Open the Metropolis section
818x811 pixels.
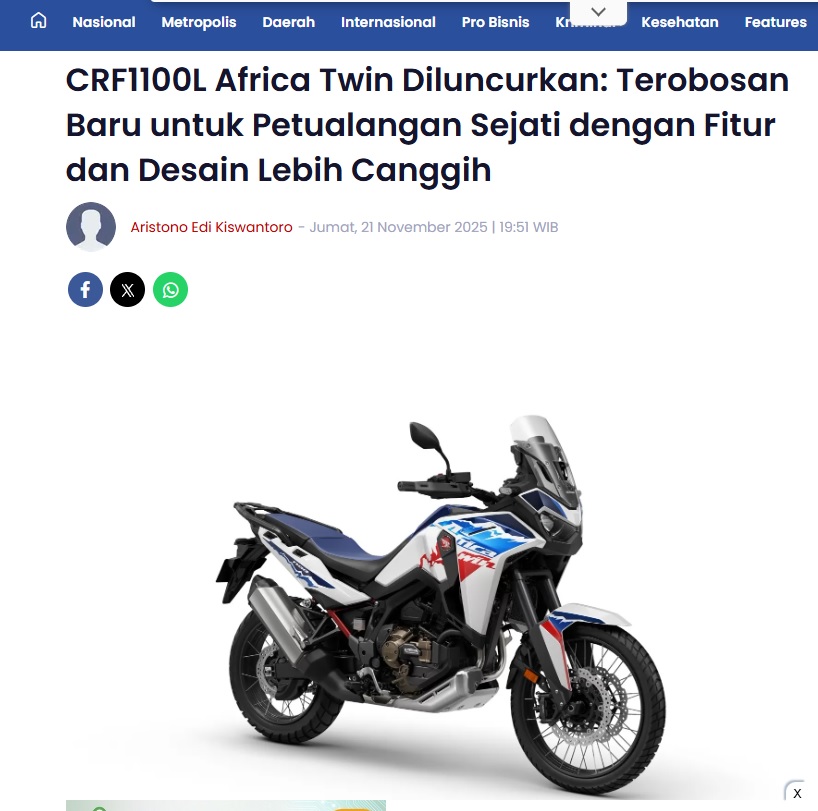(199, 22)
